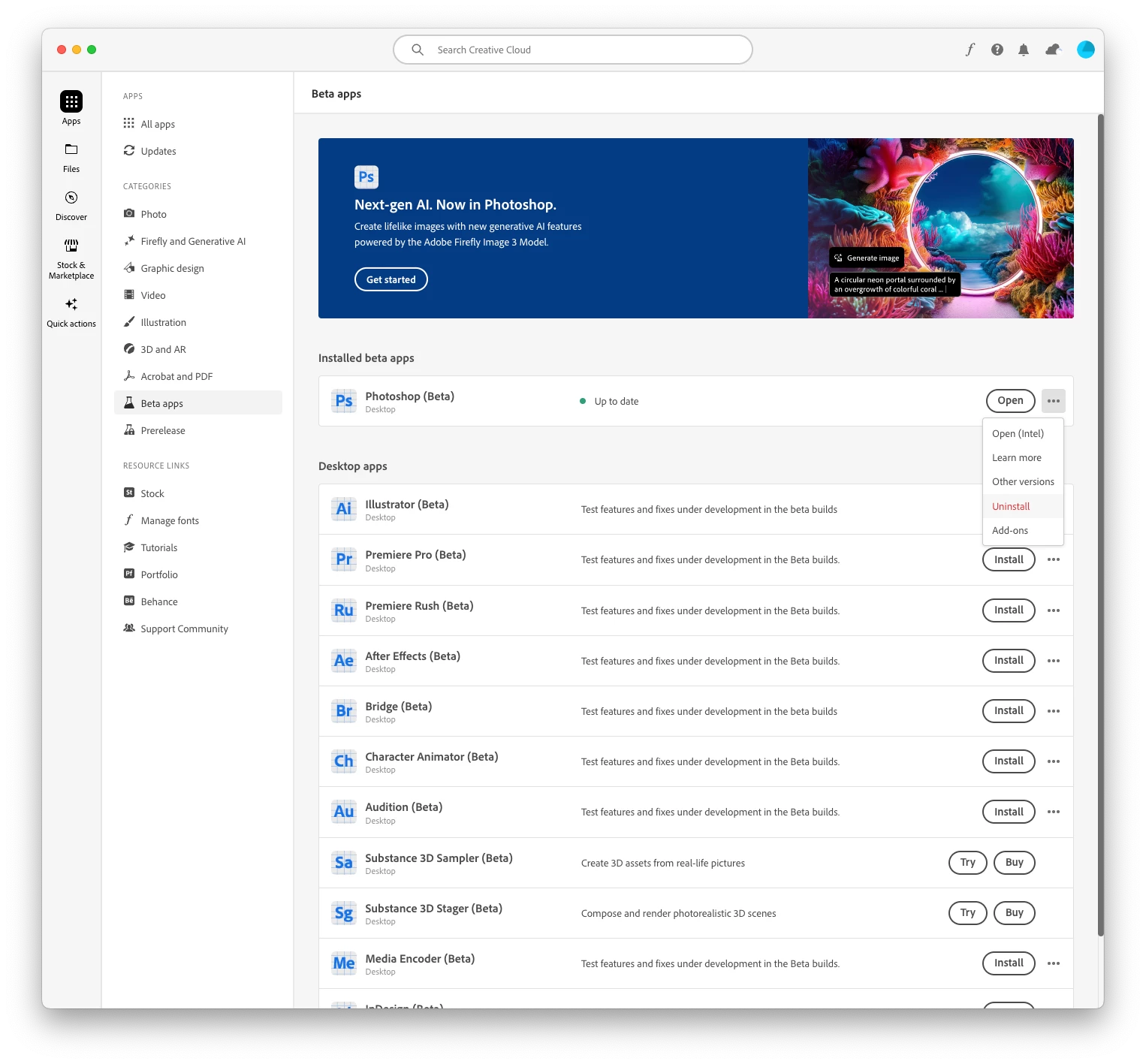Open the Tutorials resource link
The image size is (1146, 1064).
tap(198, 547)
